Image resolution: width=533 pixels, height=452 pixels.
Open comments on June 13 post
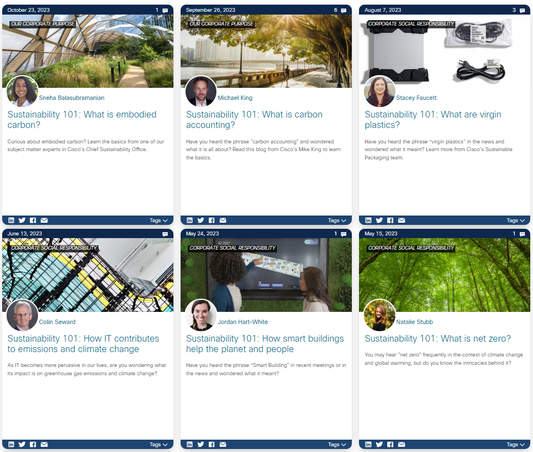165,234
